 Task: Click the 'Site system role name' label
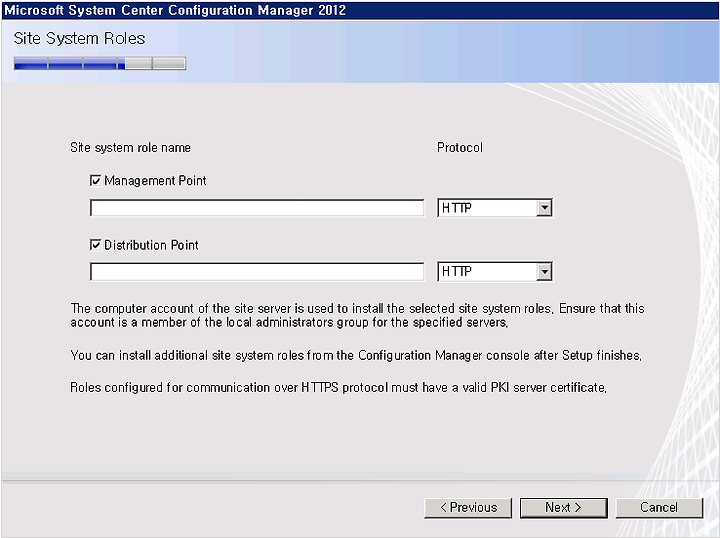coord(130,148)
